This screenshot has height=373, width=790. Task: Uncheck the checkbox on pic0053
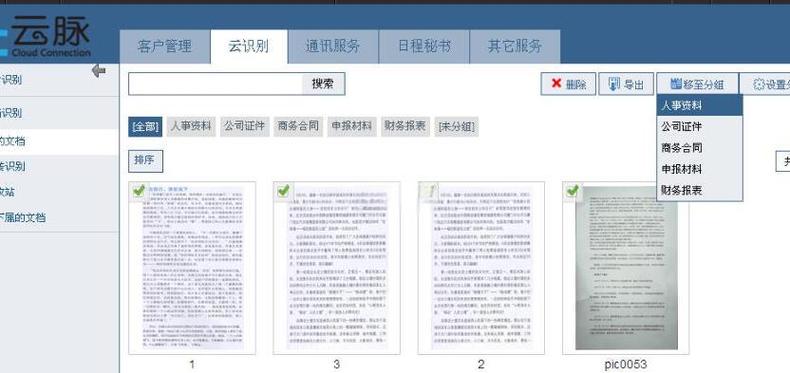573,191
